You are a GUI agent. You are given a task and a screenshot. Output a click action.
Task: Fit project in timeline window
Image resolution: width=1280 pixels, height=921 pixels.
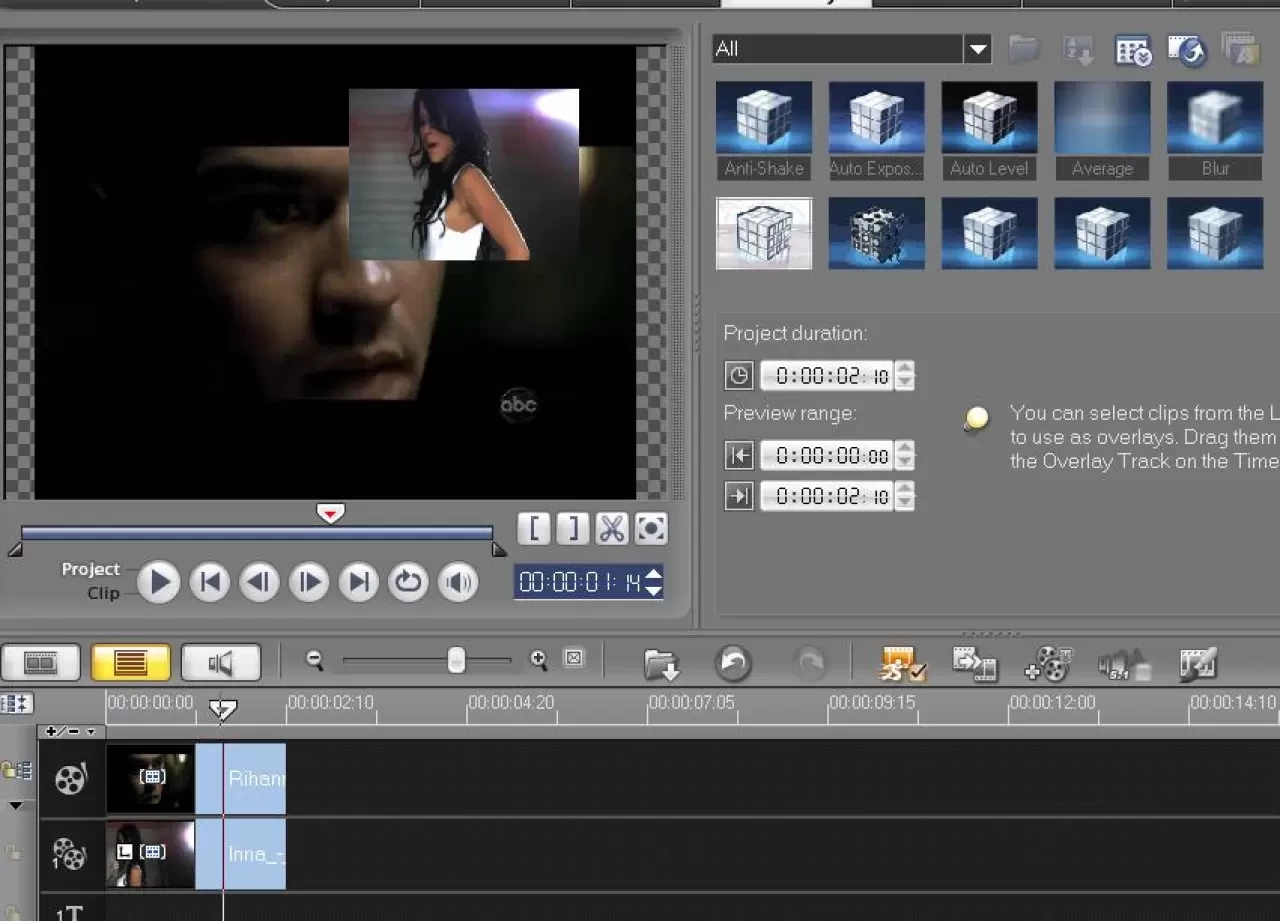coord(573,658)
